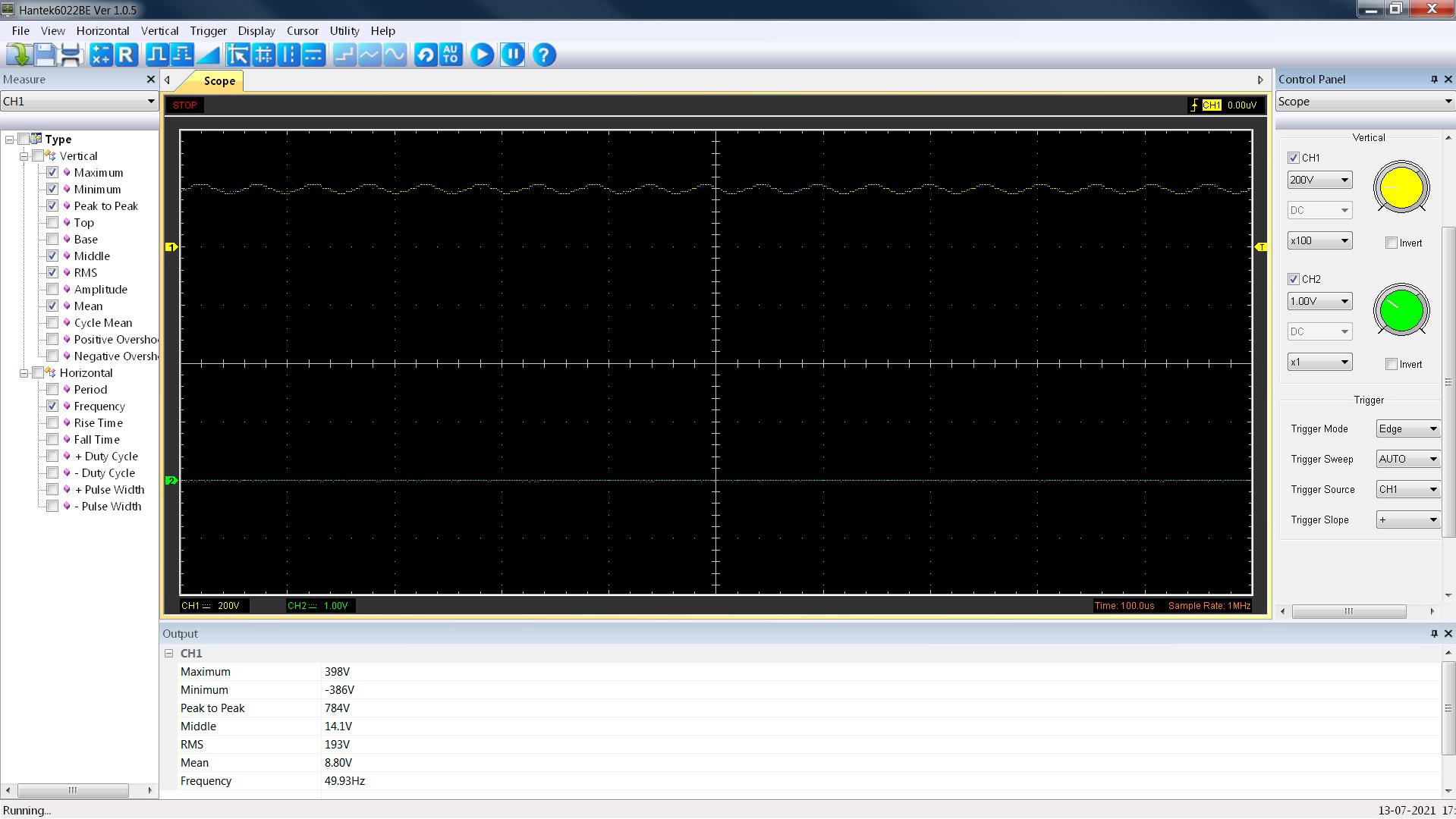Open the Math calculator icon
Screen dimensions: 1456x819
[101, 55]
